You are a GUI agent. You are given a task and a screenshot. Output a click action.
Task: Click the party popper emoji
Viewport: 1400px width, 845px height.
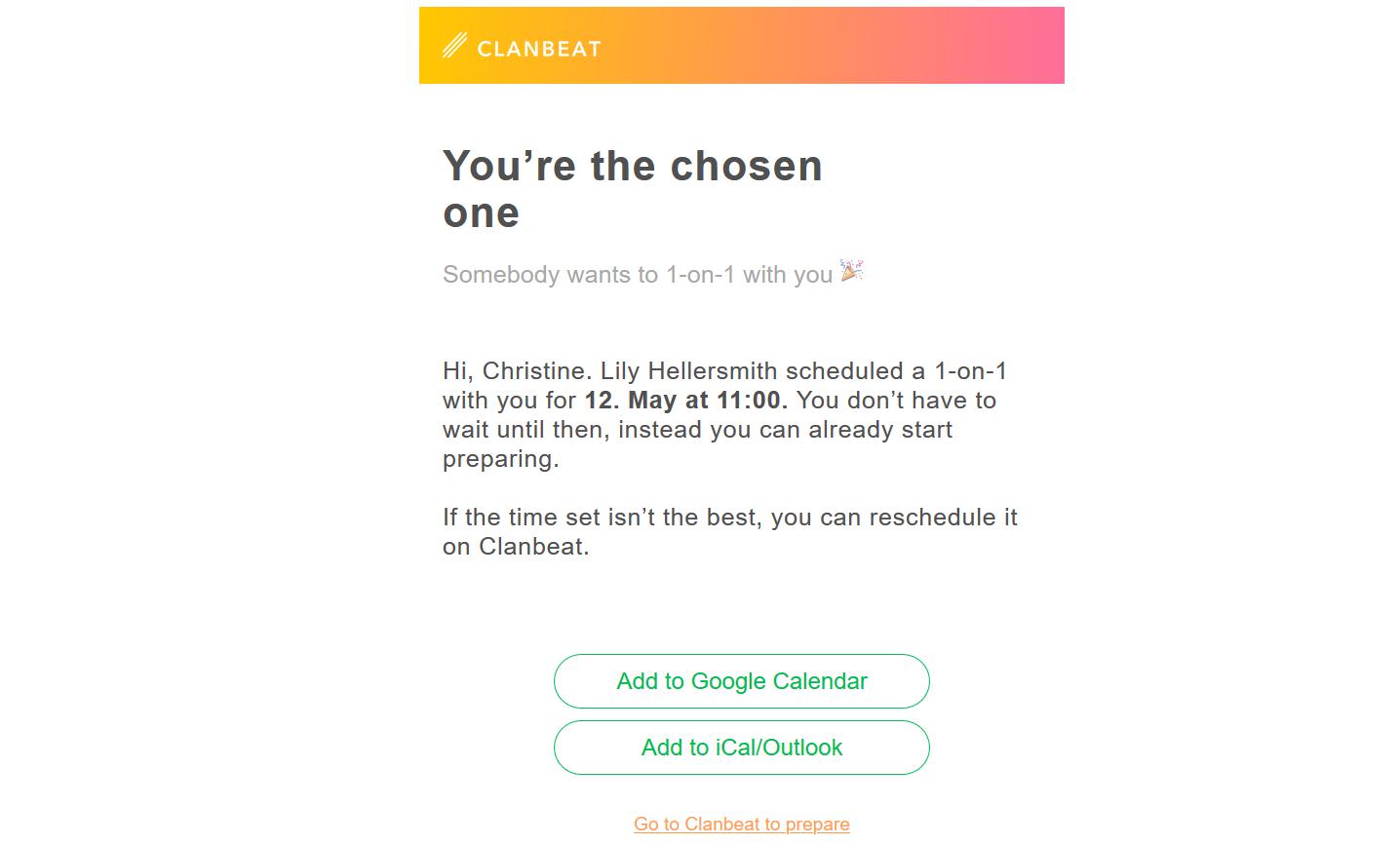click(x=851, y=272)
